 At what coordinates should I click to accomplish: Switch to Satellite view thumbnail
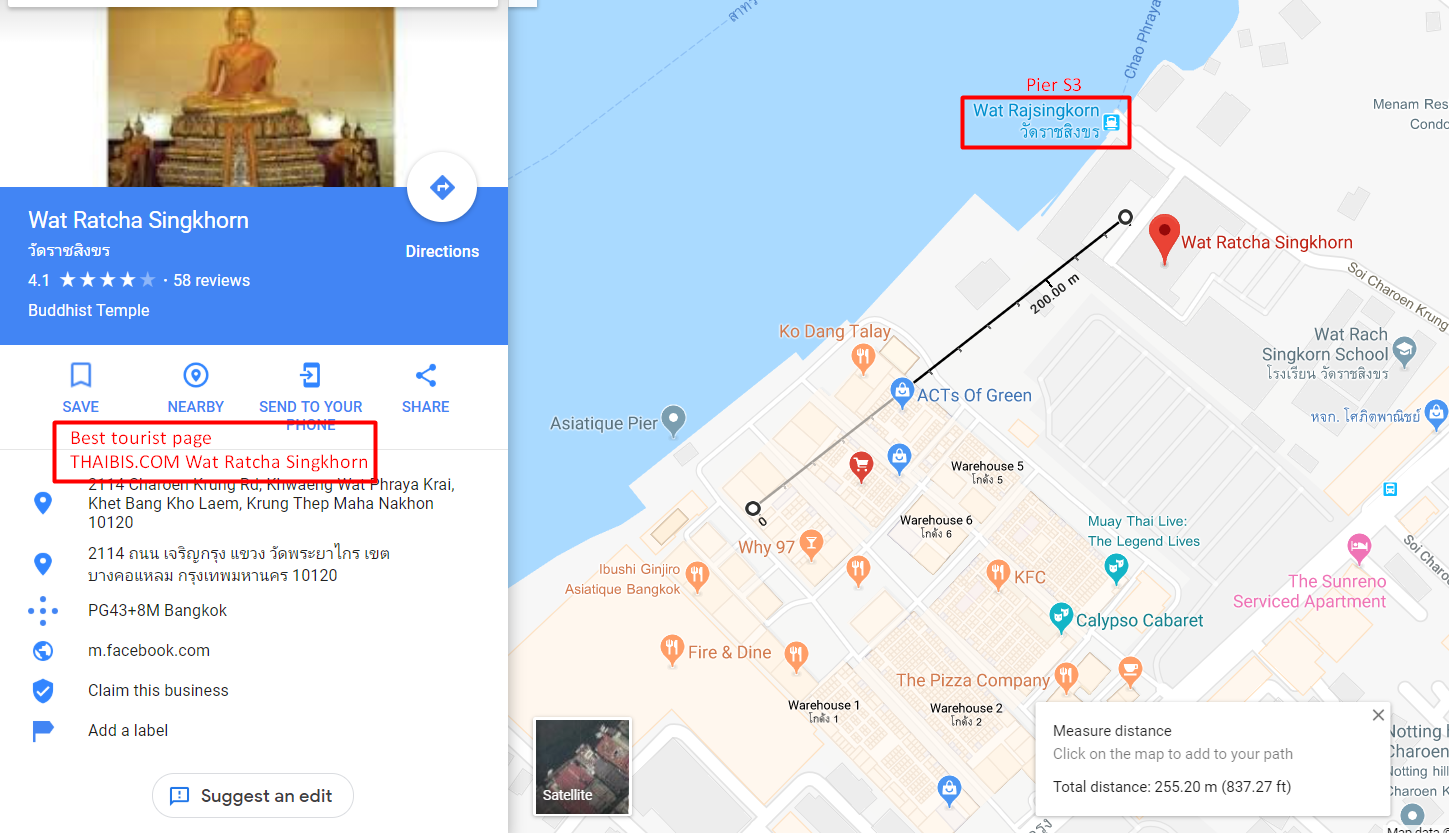[x=583, y=767]
